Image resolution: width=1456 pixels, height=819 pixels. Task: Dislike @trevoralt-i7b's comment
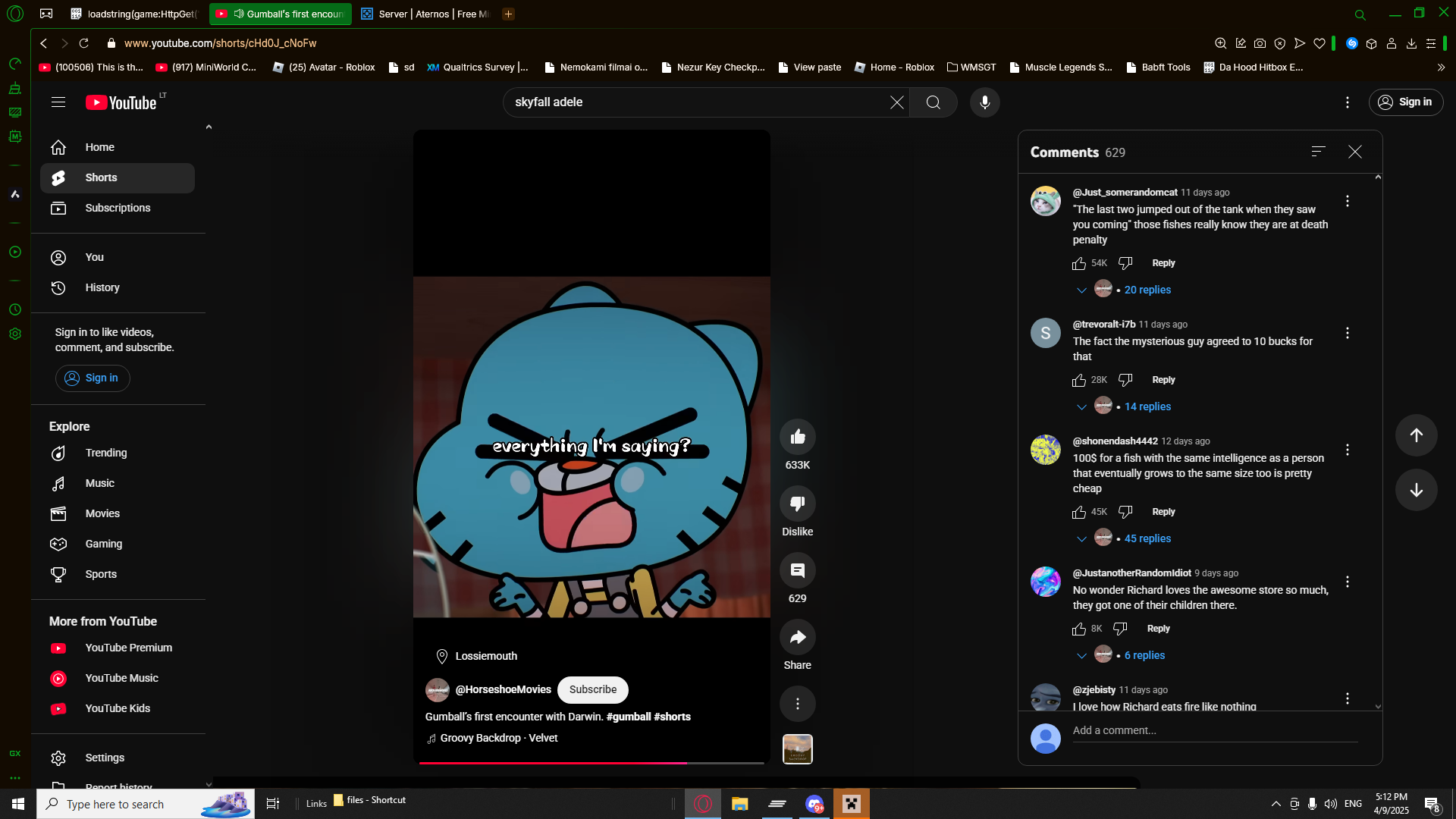point(1125,380)
